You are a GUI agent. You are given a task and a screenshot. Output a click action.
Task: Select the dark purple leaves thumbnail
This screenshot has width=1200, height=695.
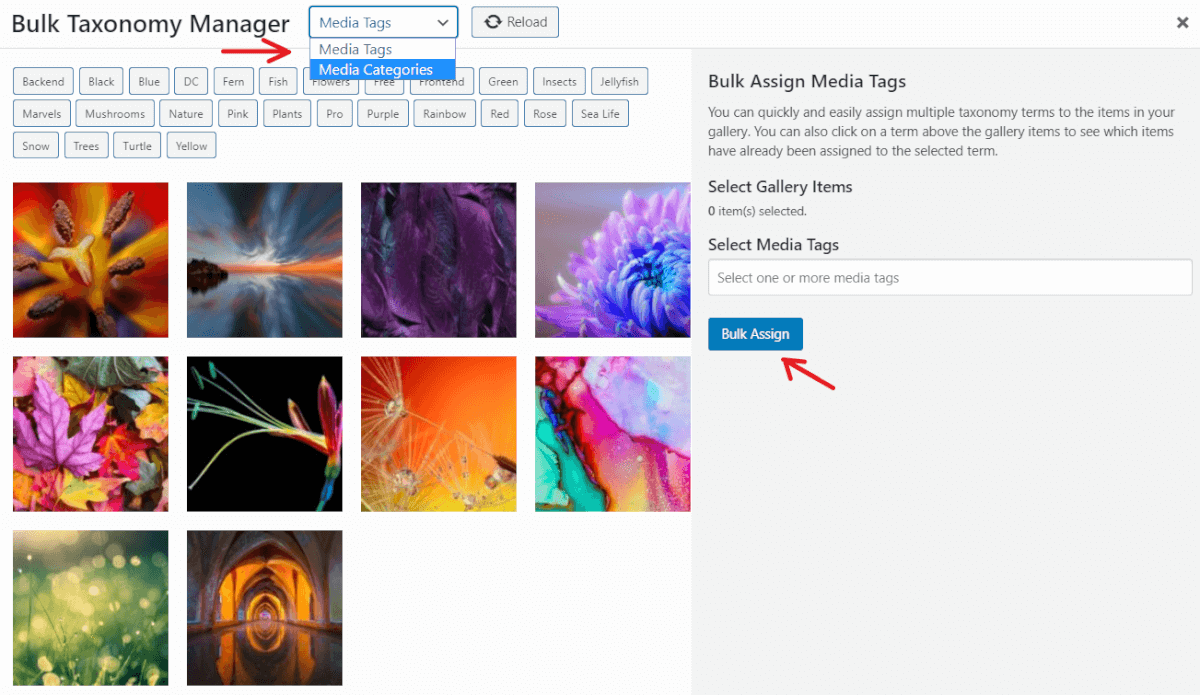[439, 260]
